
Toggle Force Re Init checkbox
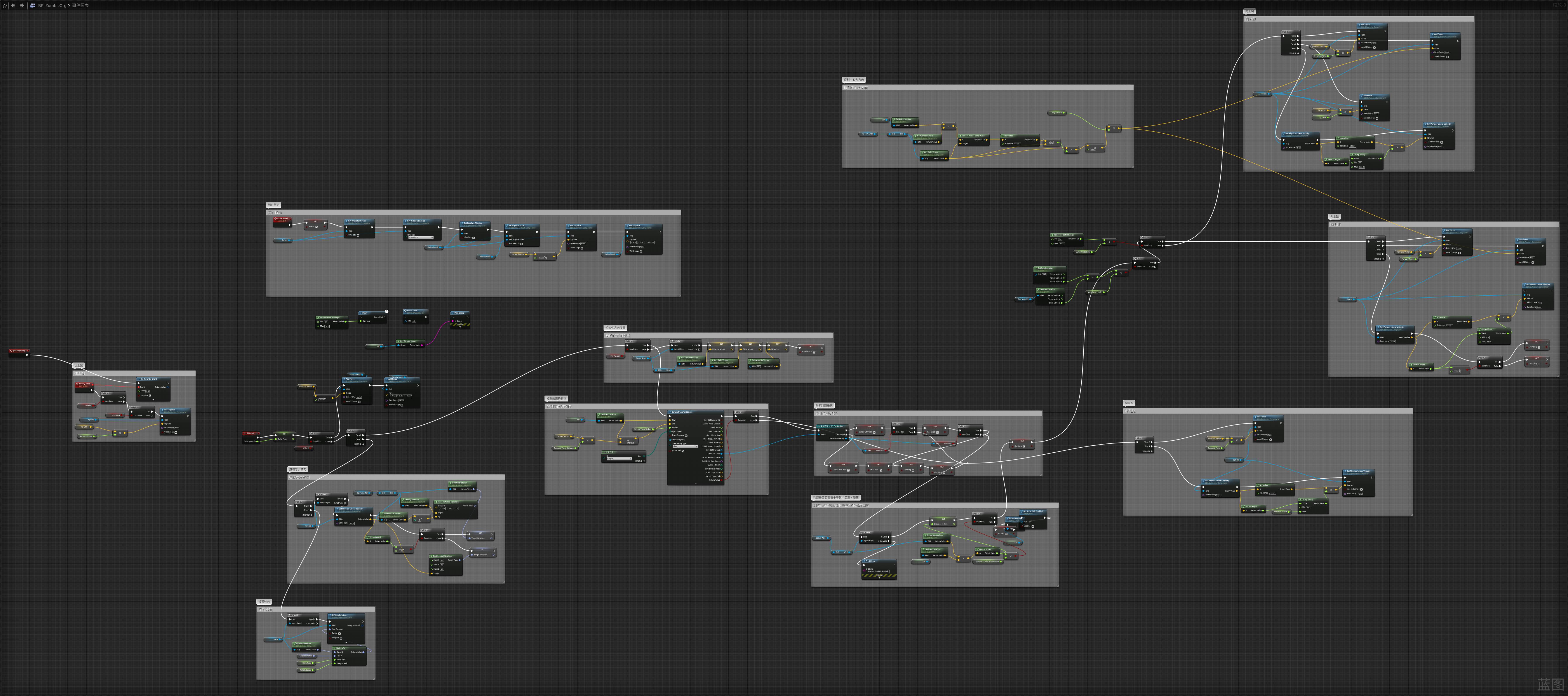tap(522, 244)
